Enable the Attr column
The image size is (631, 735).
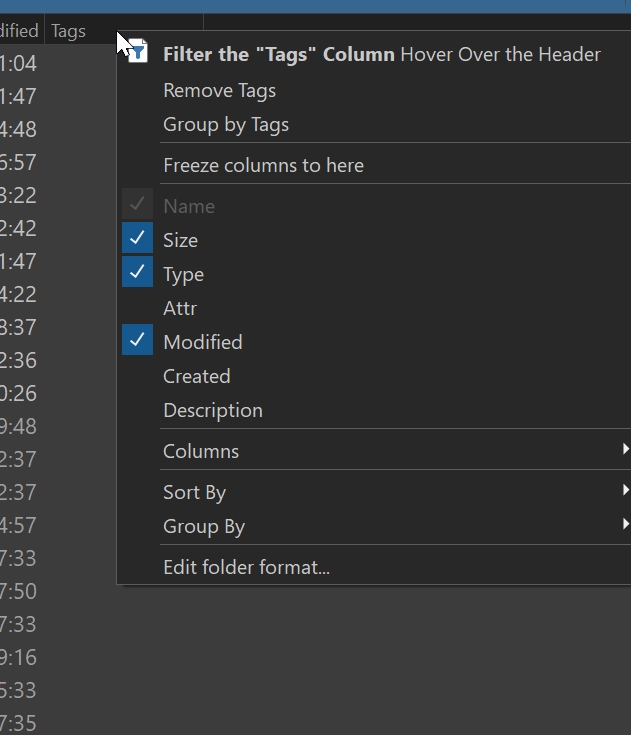(180, 308)
